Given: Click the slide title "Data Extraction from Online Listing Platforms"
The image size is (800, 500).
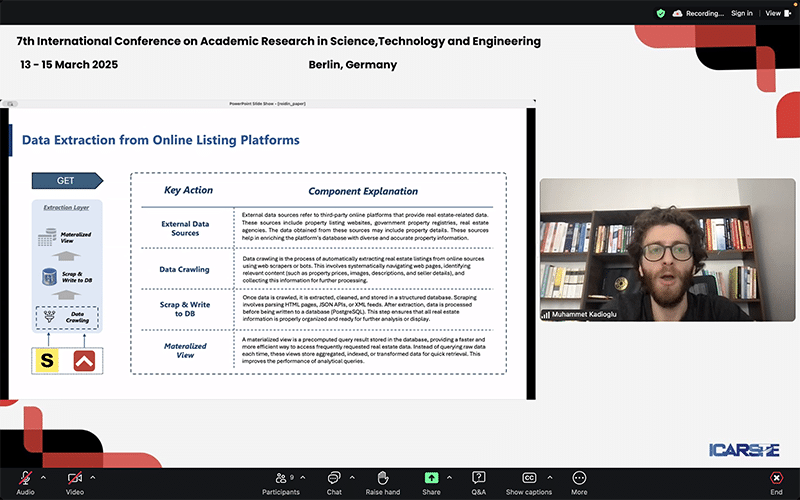Looking at the screenshot, I should tap(161, 140).
